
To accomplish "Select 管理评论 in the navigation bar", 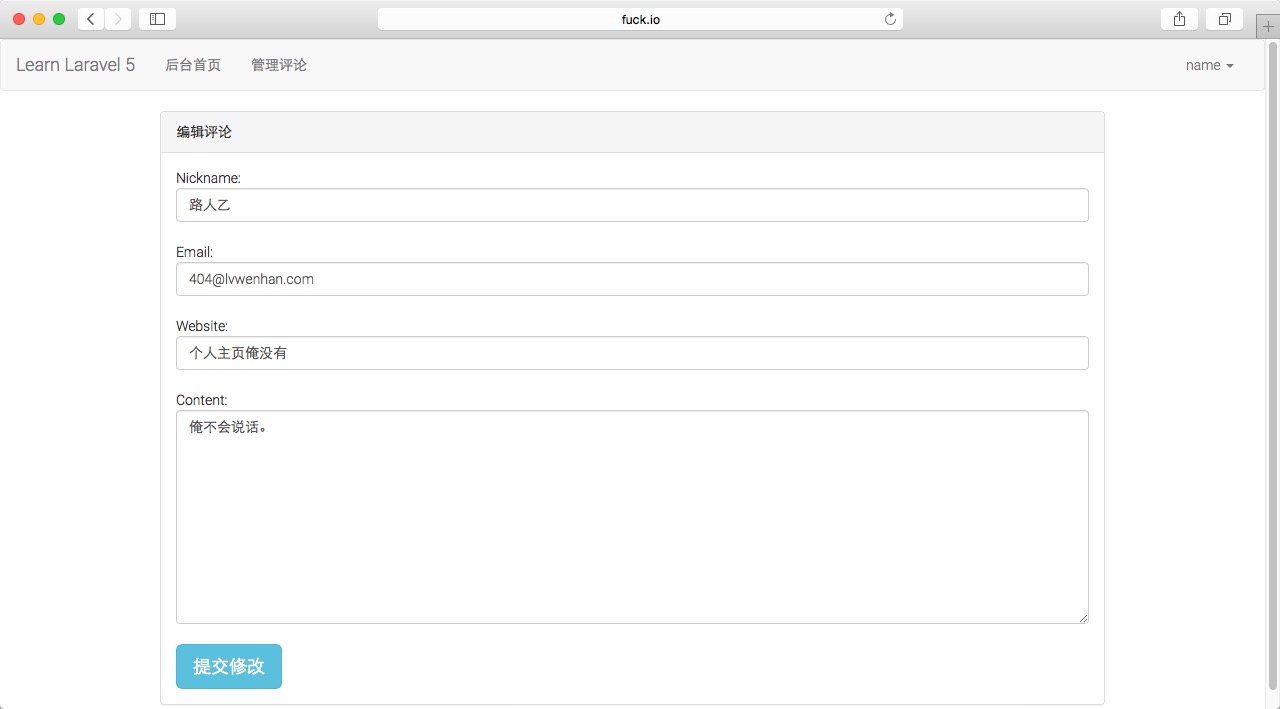I will [x=279, y=65].
